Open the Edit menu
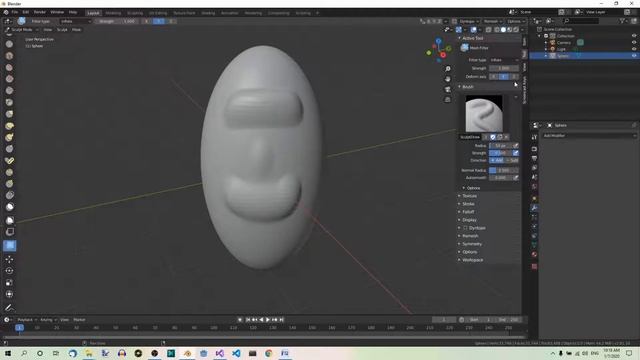 click(x=26, y=12)
